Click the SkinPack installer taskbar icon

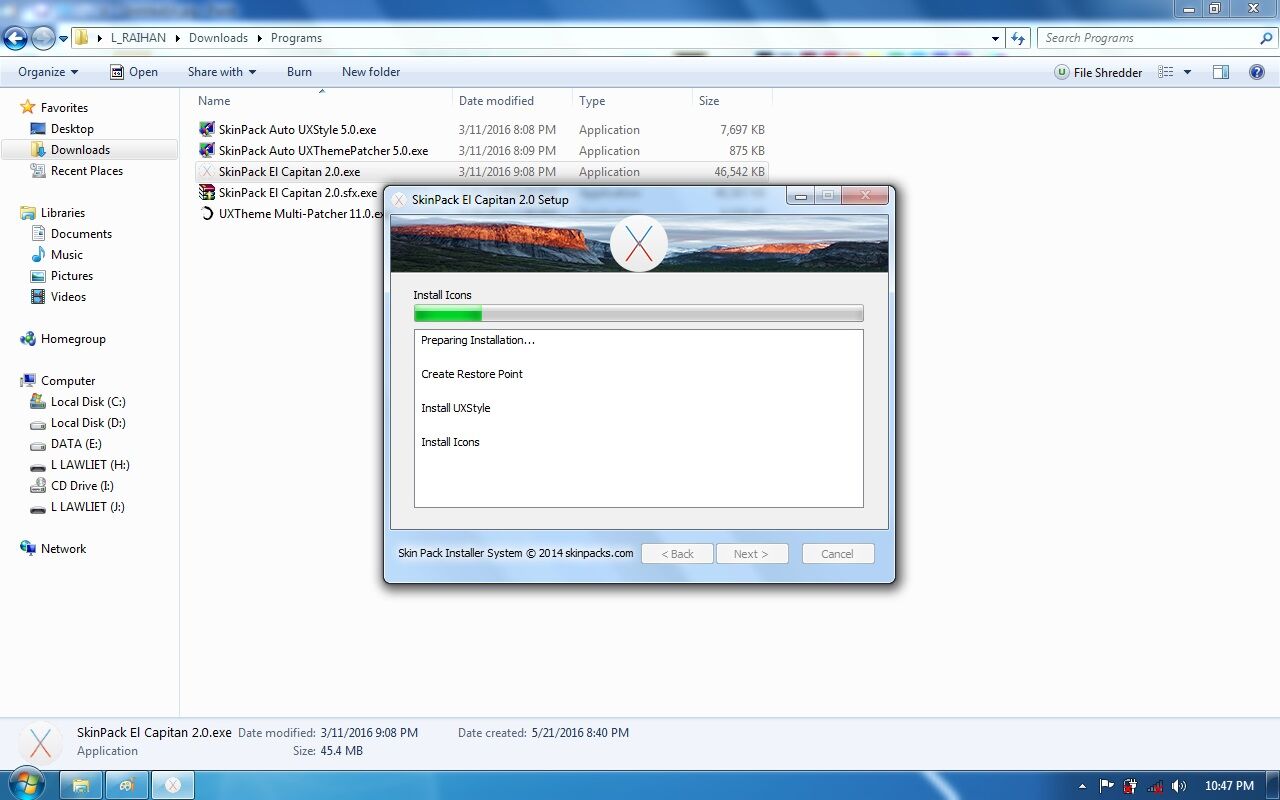172,785
